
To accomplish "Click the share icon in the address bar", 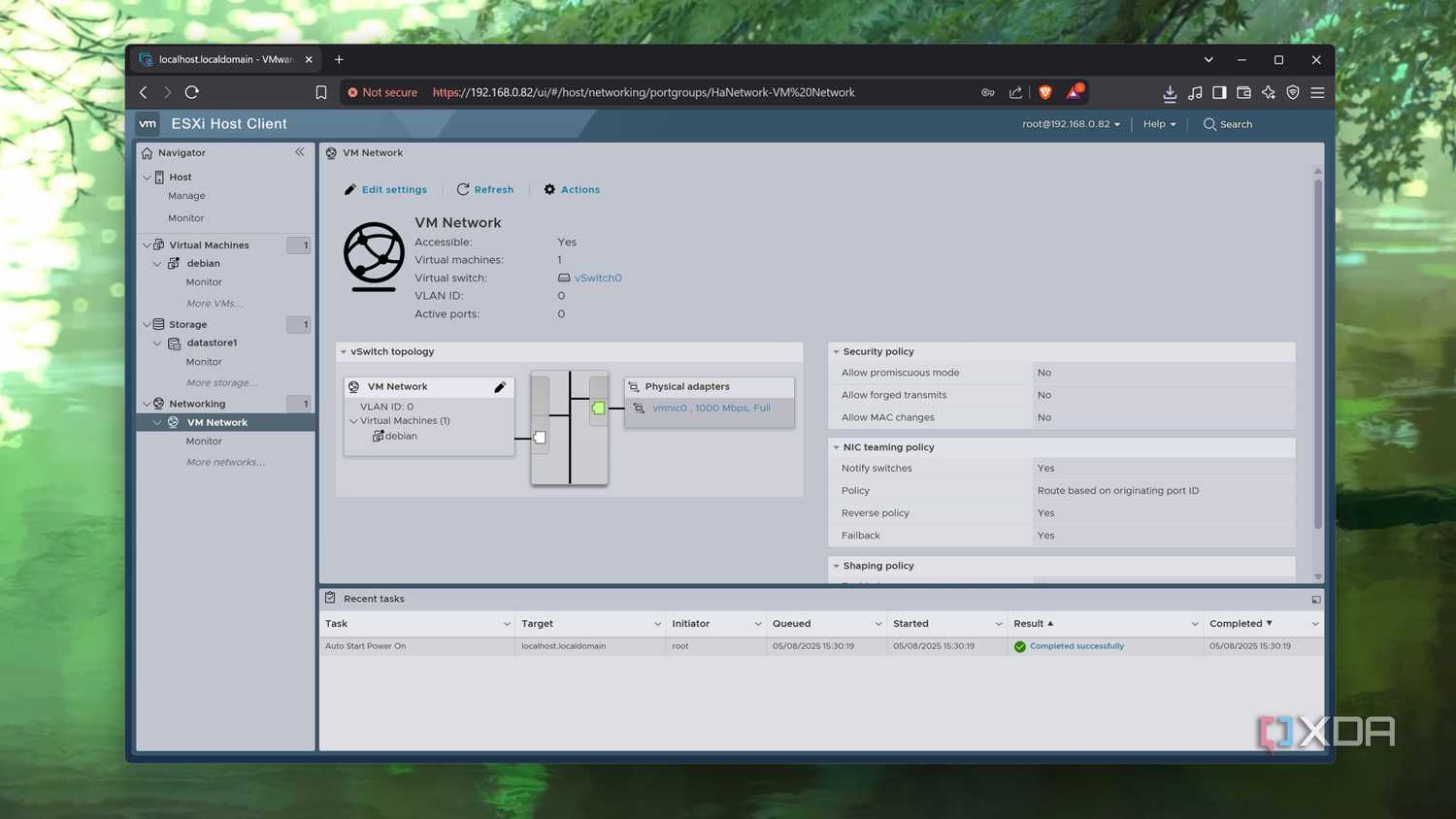I will (x=1015, y=92).
